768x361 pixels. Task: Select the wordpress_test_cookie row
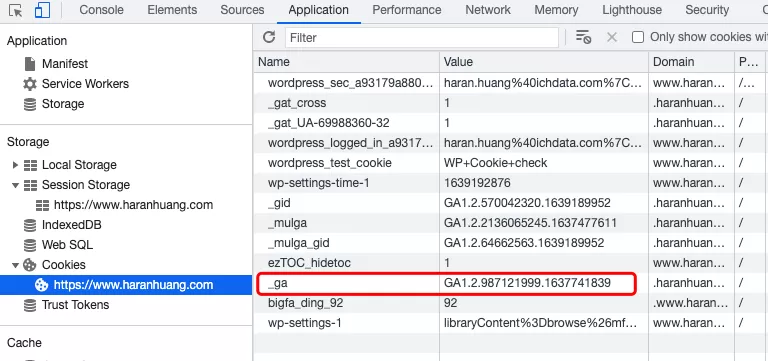[510, 163]
